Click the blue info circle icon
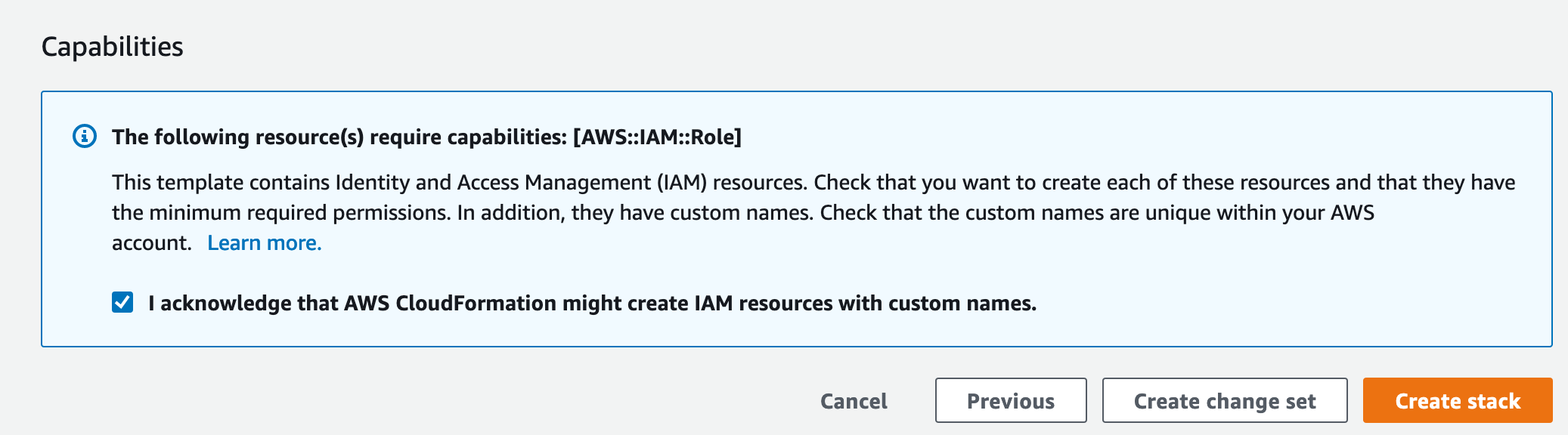1568x435 pixels. tap(84, 136)
